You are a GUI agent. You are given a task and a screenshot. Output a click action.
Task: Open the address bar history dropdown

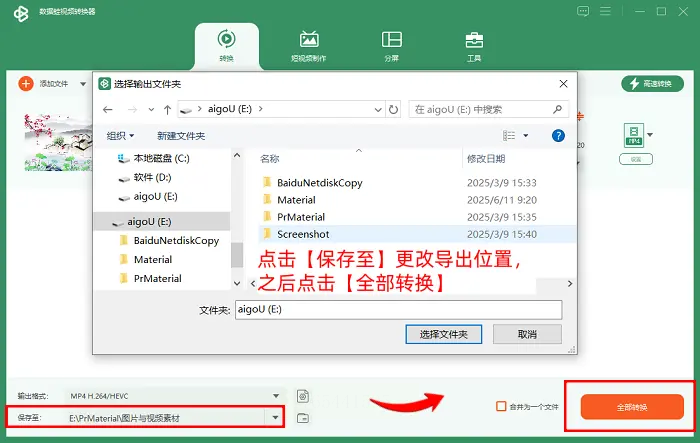(378, 109)
